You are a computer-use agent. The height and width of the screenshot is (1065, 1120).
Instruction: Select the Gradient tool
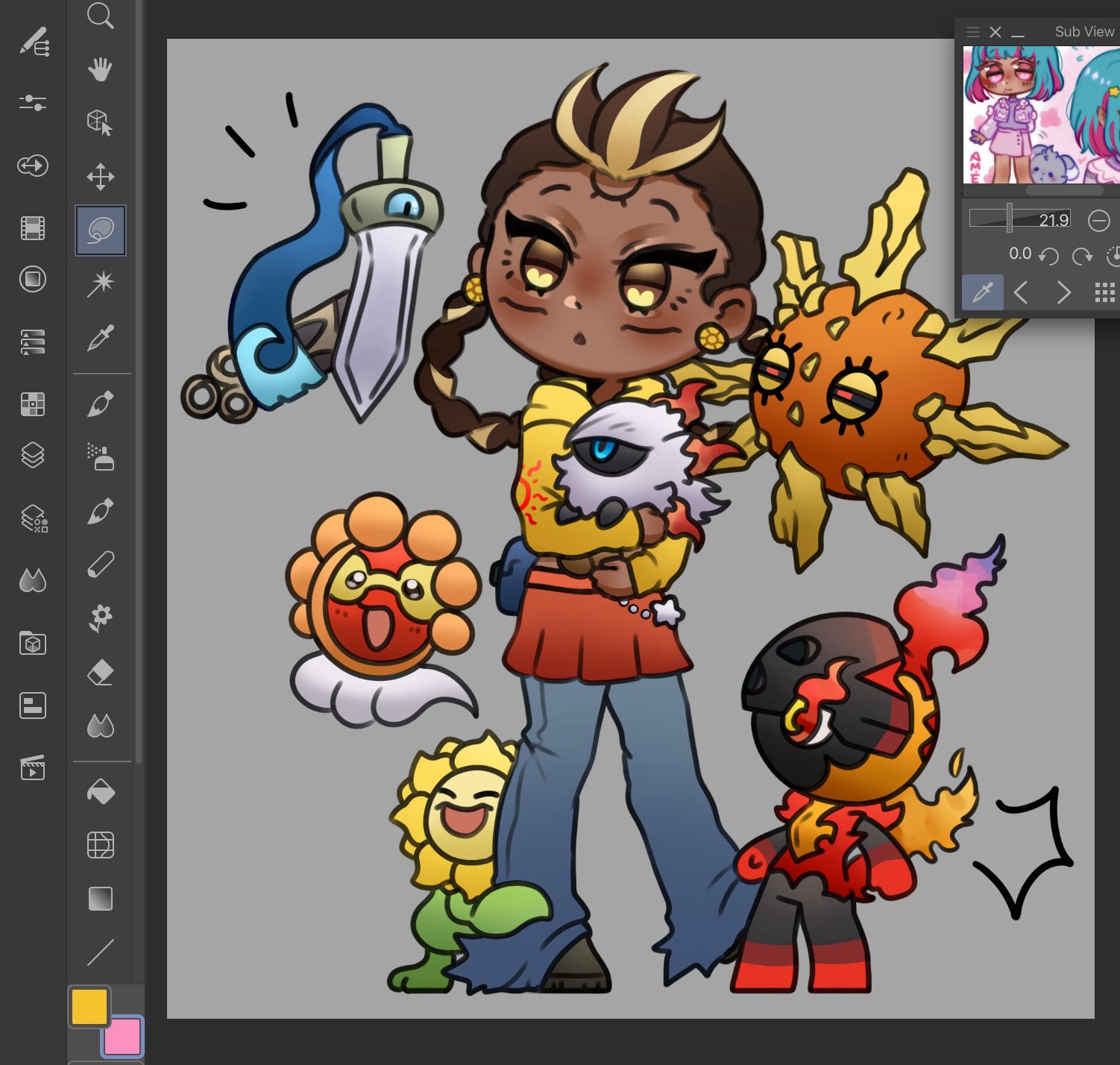pyautogui.click(x=101, y=899)
